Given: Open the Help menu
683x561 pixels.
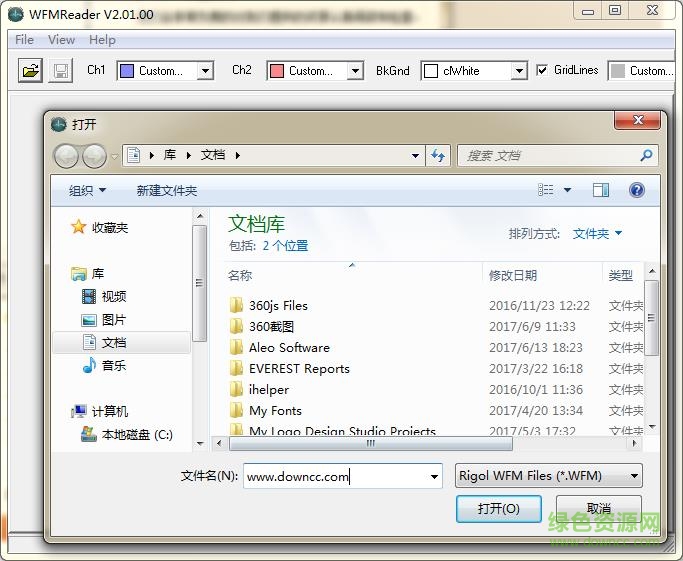Looking at the screenshot, I should coord(102,40).
